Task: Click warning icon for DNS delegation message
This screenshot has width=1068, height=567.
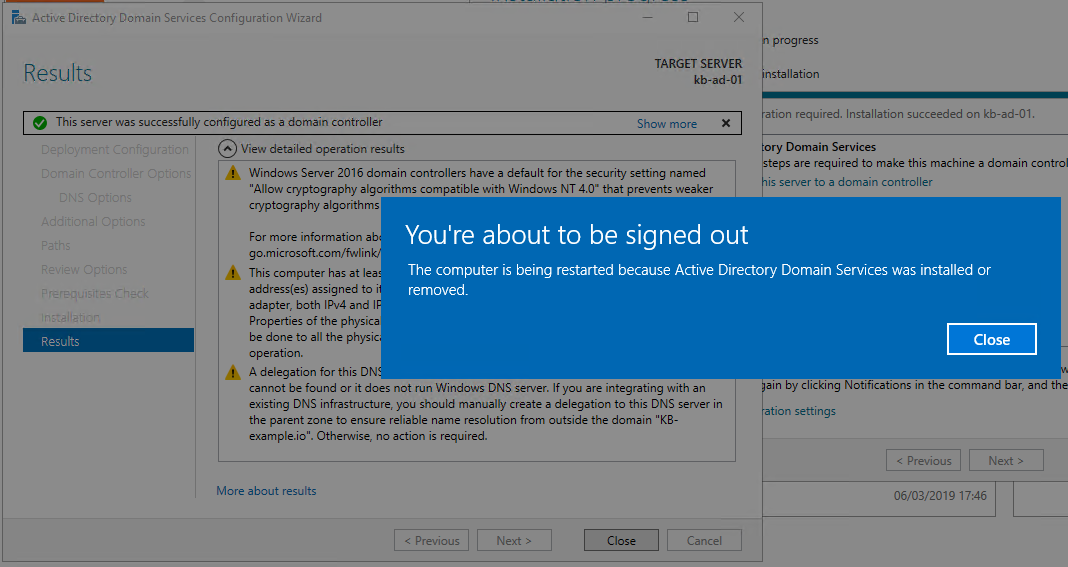Action: pos(233,373)
